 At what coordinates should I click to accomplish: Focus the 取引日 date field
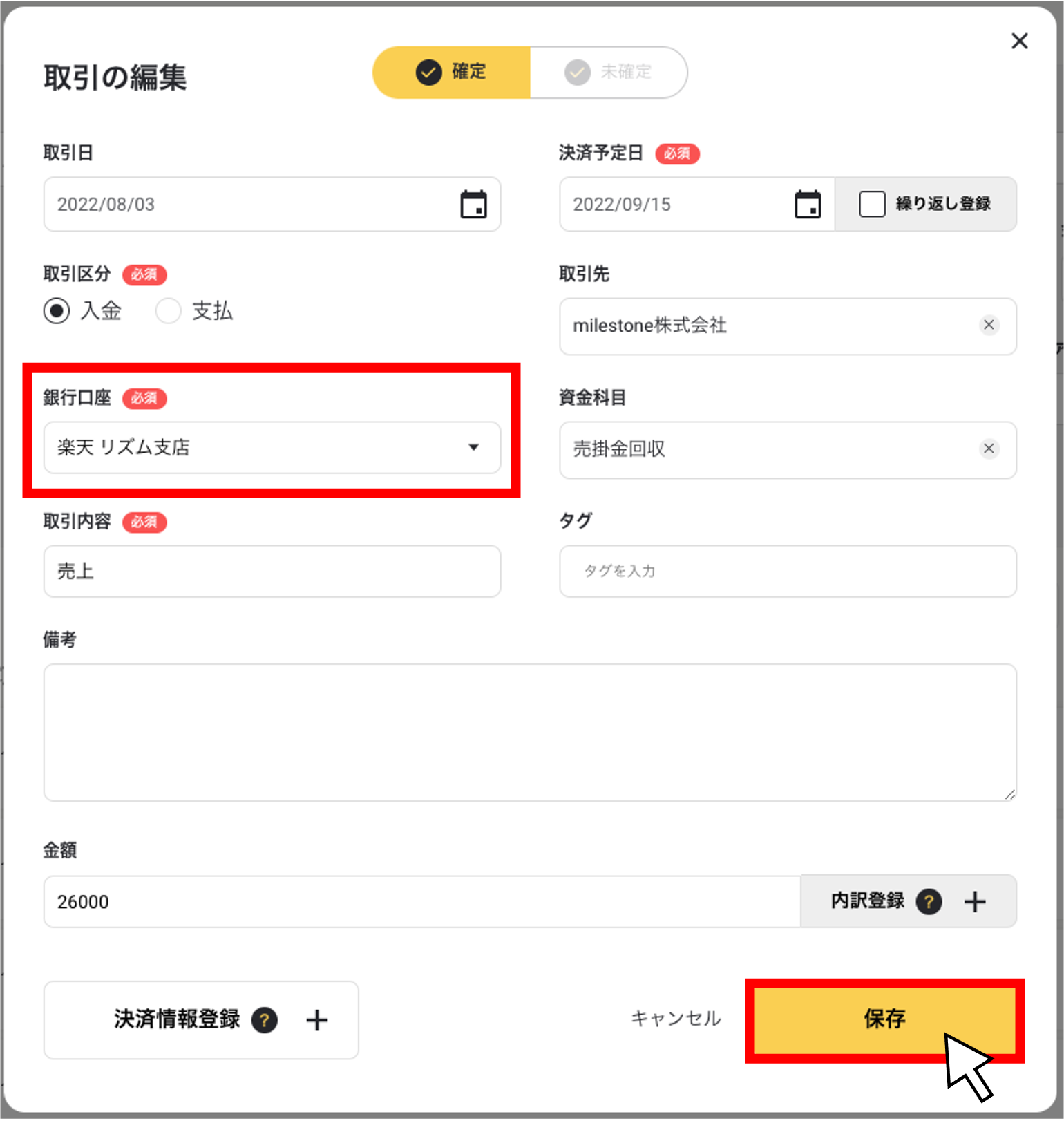click(x=272, y=205)
